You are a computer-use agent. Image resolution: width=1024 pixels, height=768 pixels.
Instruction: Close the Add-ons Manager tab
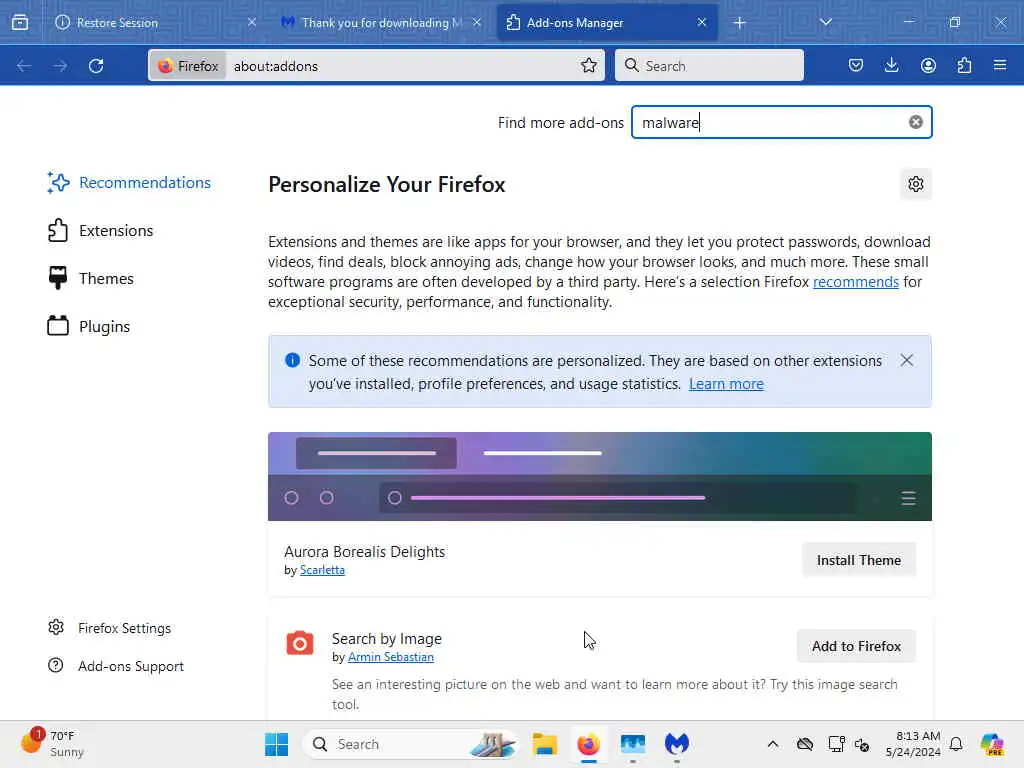pyautogui.click(x=701, y=22)
